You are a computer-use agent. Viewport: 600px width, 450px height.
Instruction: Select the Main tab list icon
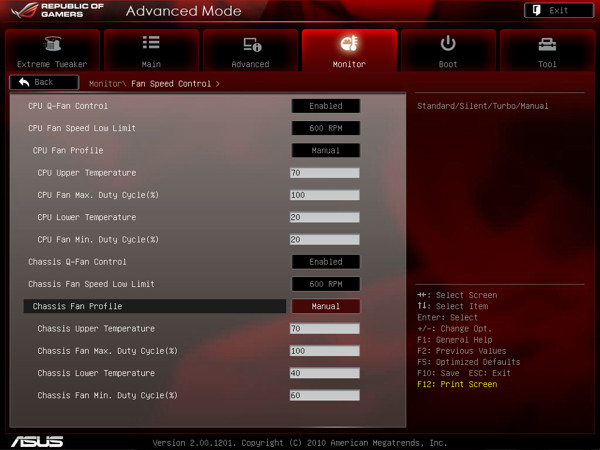(151, 42)
